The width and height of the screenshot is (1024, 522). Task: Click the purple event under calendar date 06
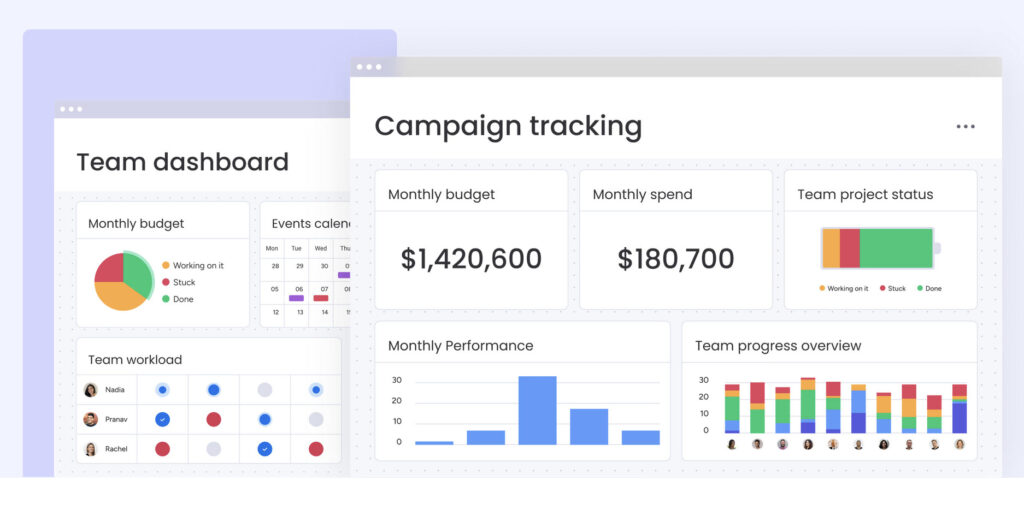click(x=296, y=298)
